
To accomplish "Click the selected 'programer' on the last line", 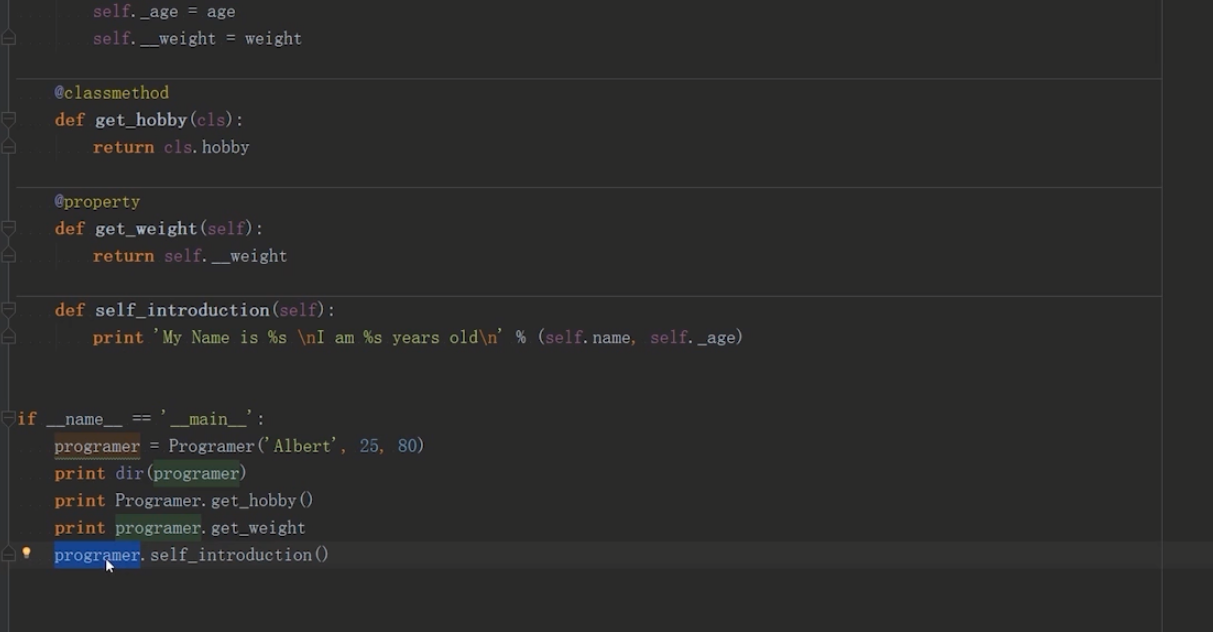I will click(97, 555).
